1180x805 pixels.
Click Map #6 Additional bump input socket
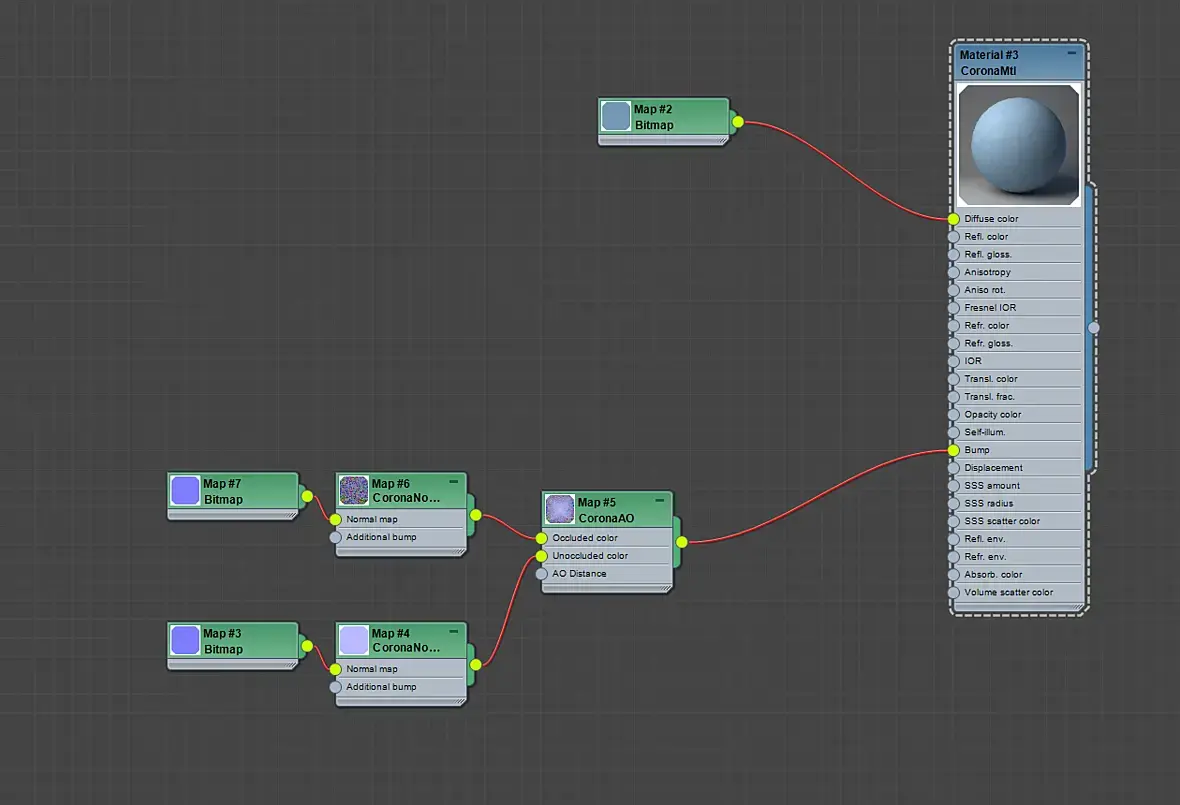click(336, 537)
